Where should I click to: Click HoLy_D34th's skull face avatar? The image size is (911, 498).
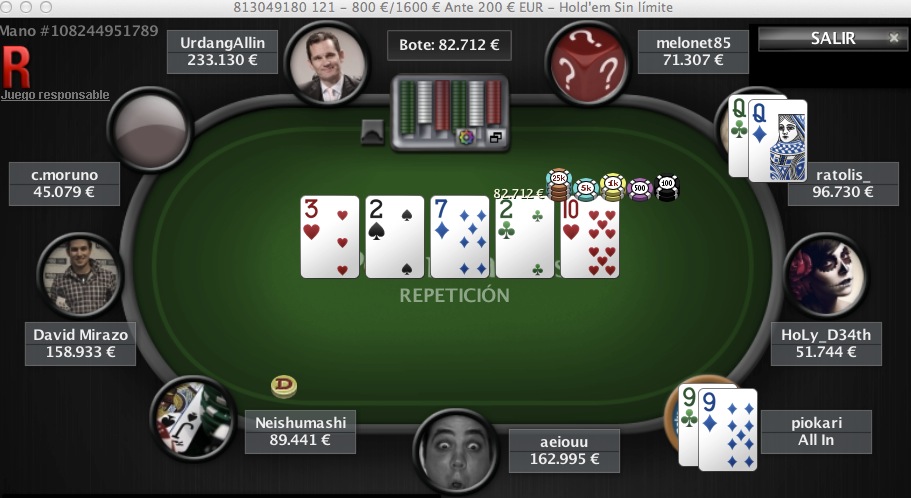coord(825,275)
